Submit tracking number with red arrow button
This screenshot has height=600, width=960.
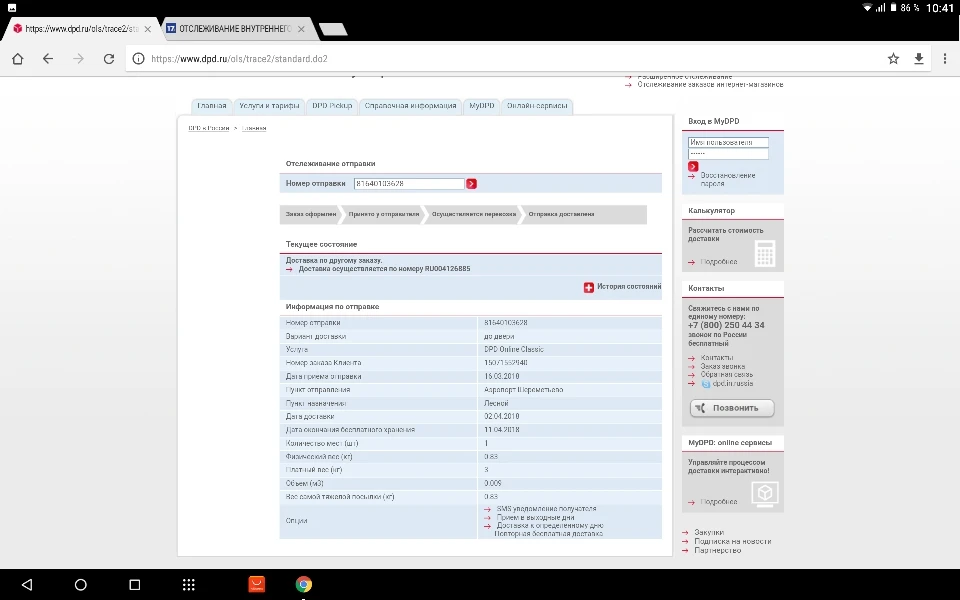(471, 184)
